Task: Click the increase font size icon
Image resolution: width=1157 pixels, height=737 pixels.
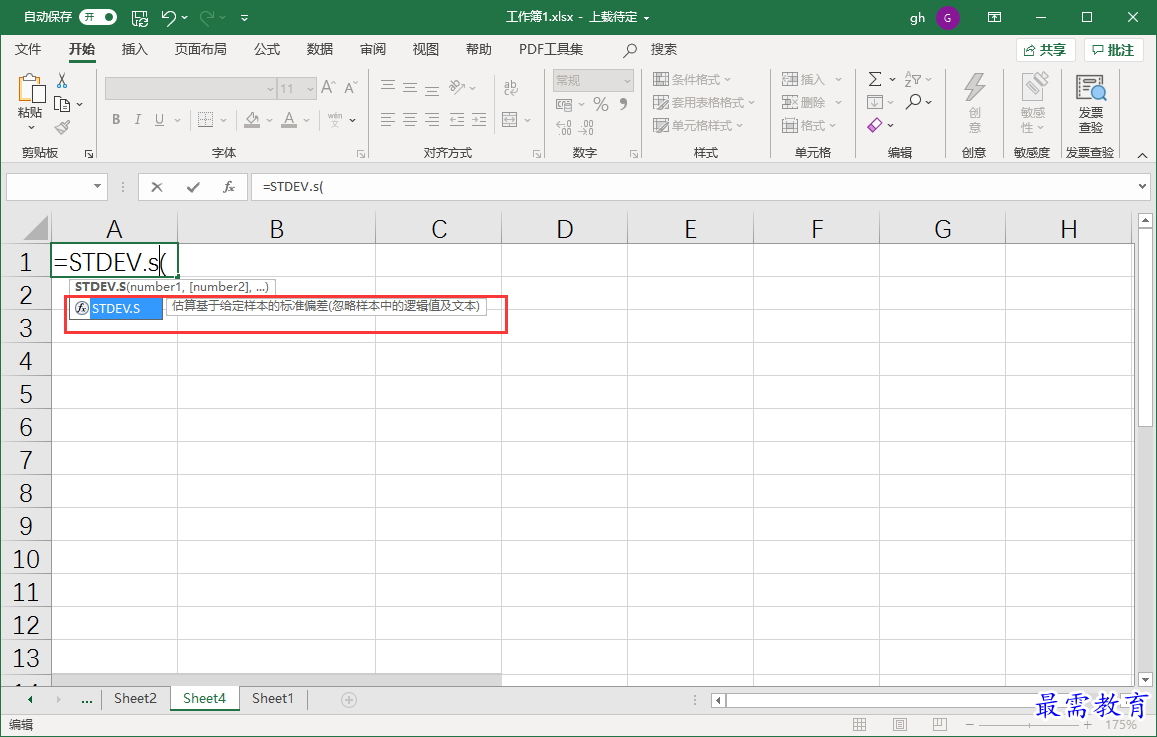Action: [x=328, y=87]
